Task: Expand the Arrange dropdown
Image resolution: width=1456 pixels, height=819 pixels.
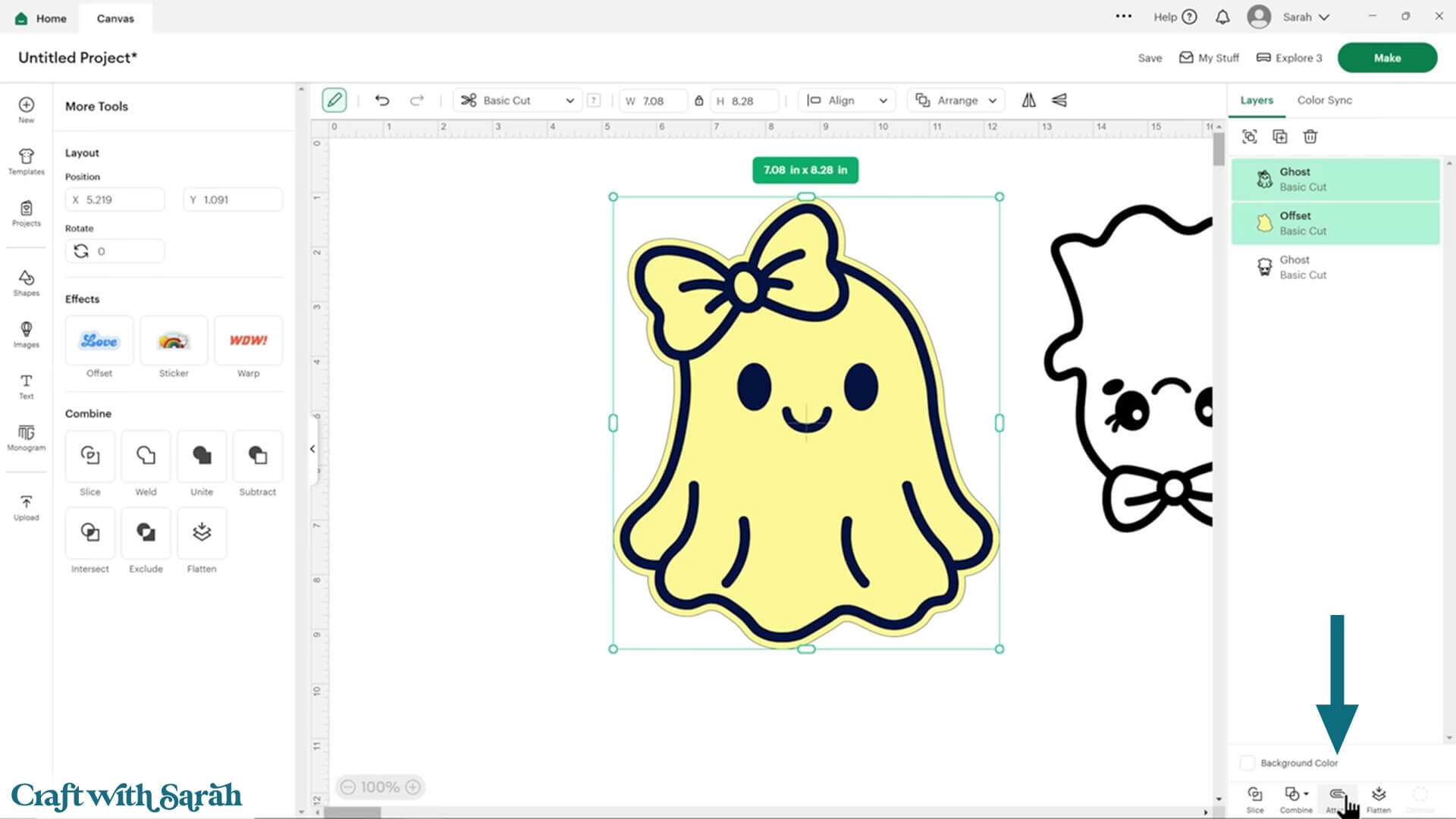Action: point(955,100)
